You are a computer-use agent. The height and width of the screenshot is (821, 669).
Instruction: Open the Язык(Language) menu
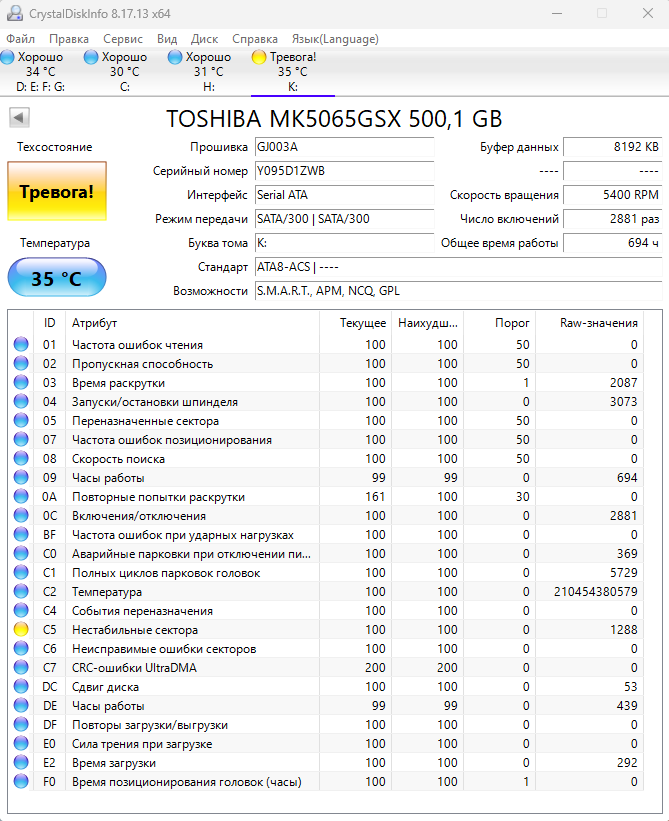click(335, 39)
